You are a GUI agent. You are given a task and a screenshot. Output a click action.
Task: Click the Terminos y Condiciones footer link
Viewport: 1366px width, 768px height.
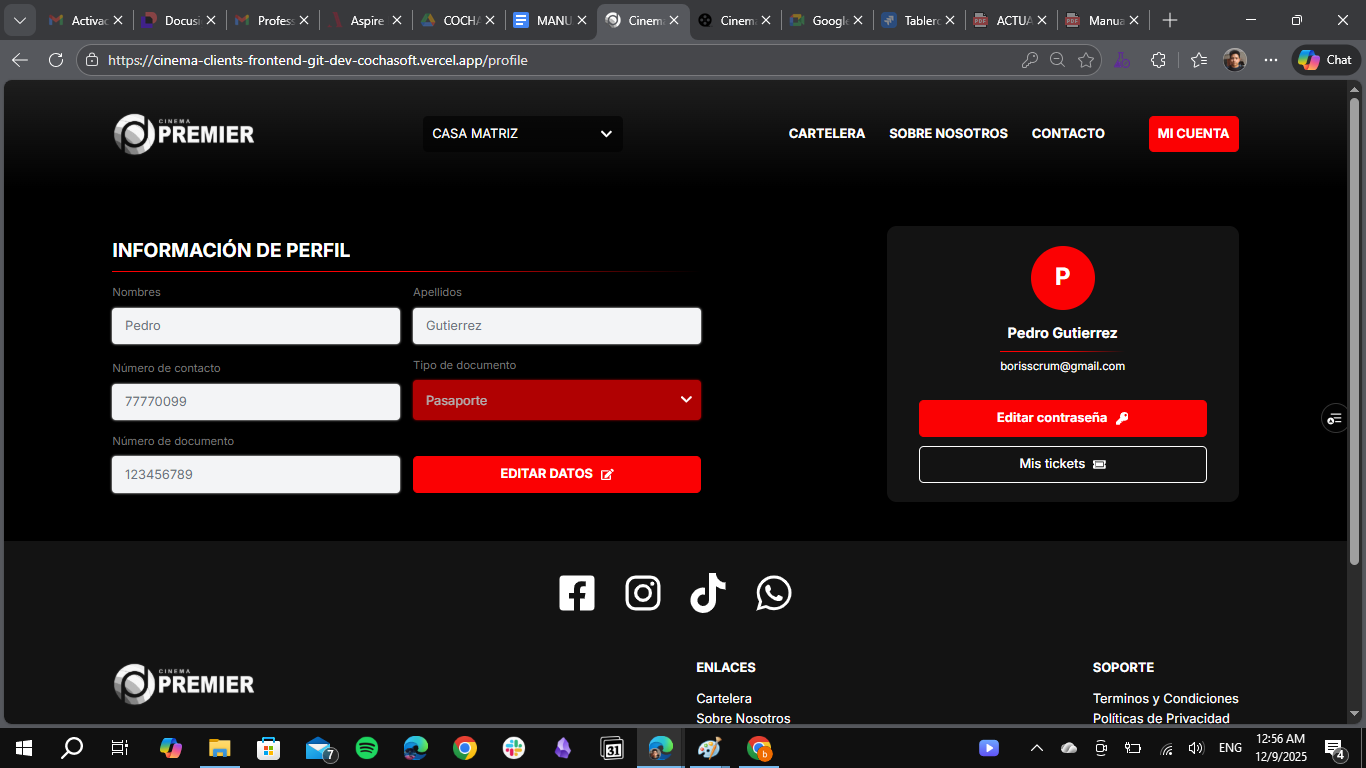pos(1165,698)
